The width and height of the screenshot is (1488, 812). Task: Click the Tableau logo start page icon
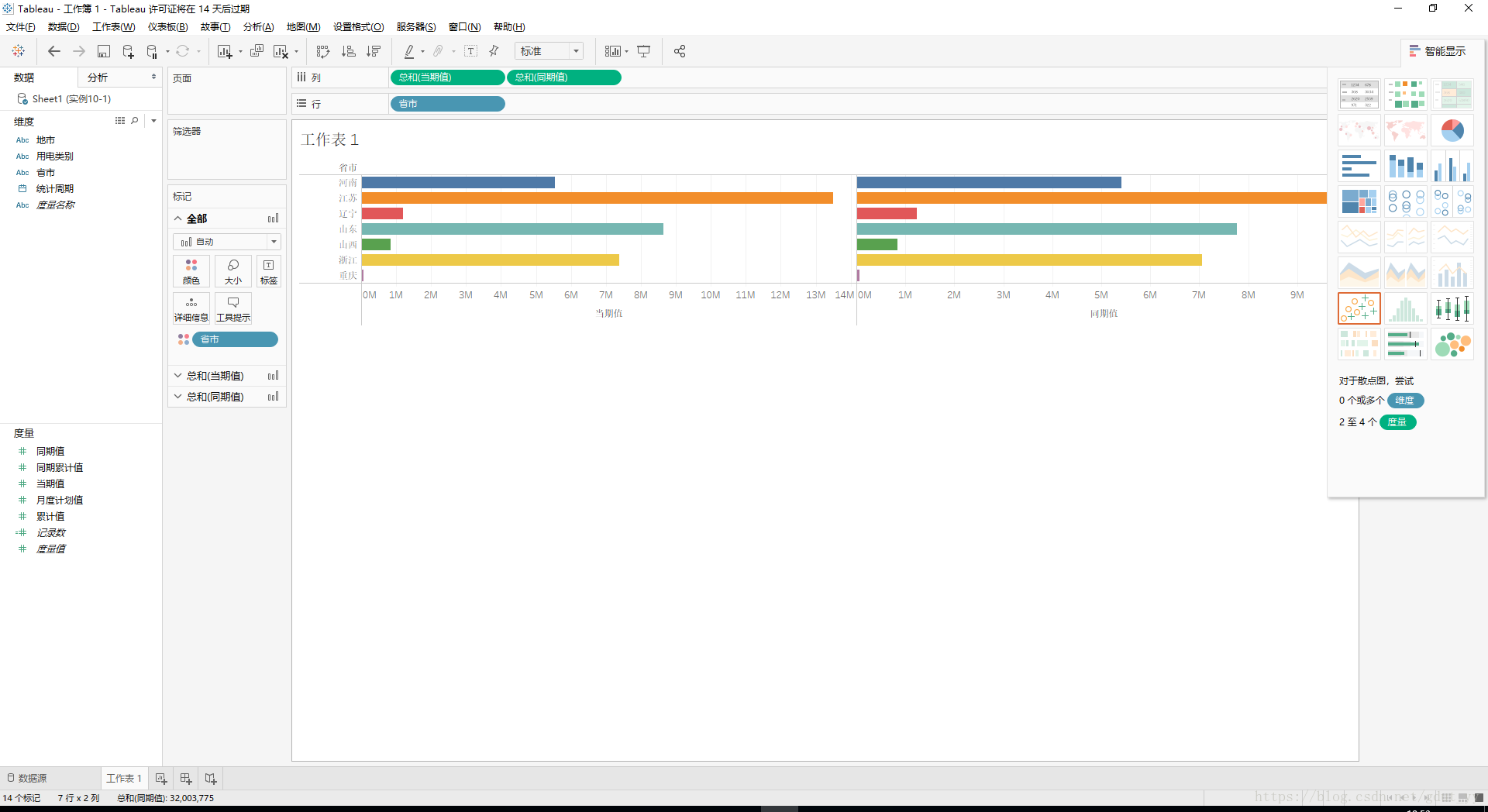19,51
